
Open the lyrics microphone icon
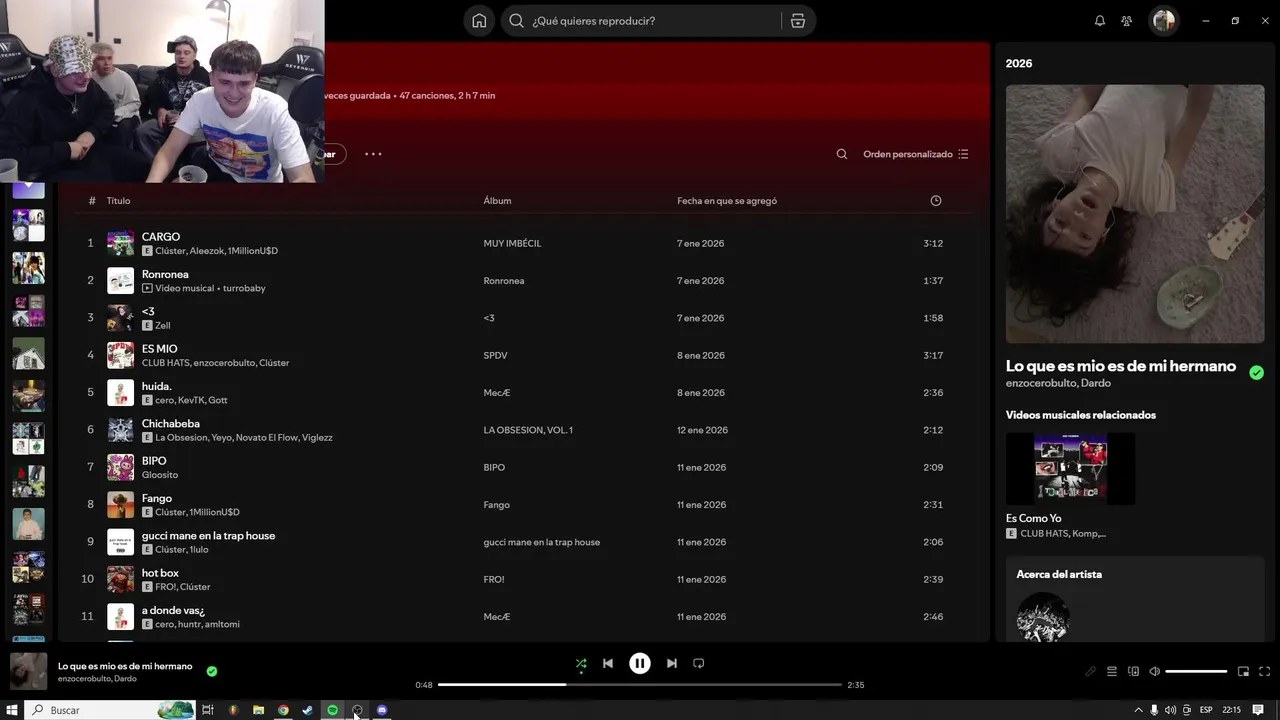point(1090,671)
